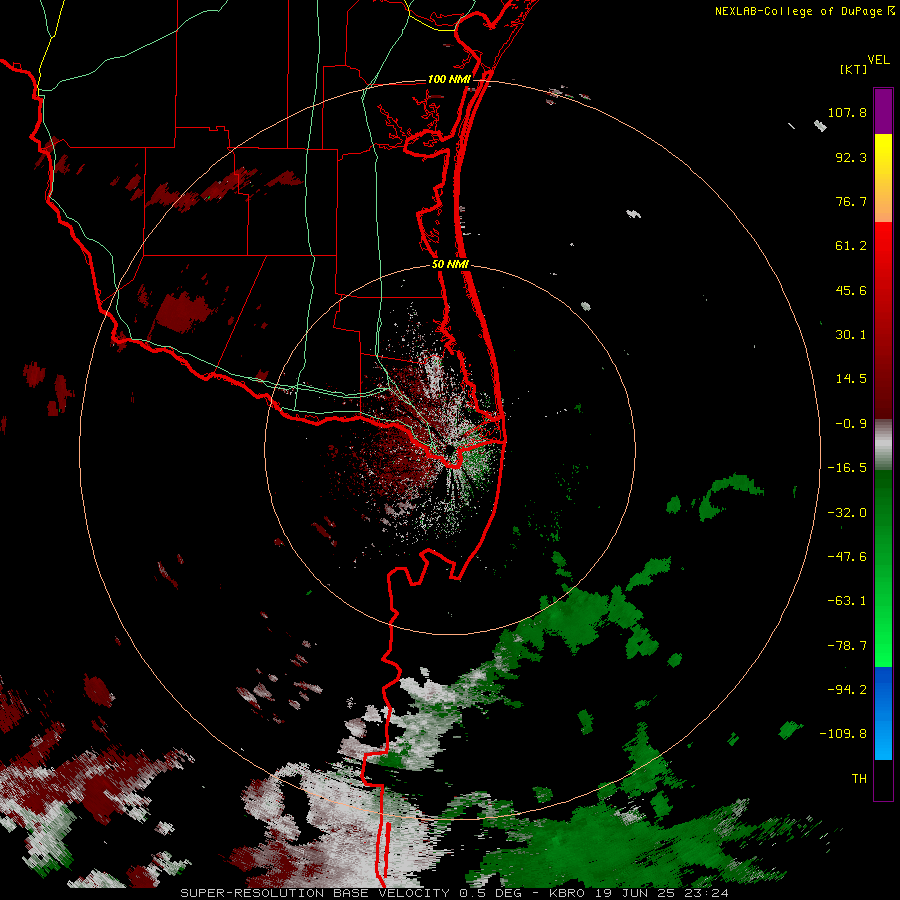Click the hook-shaped green echo offshore east
The image size is (900, 900).
(730, 495)
